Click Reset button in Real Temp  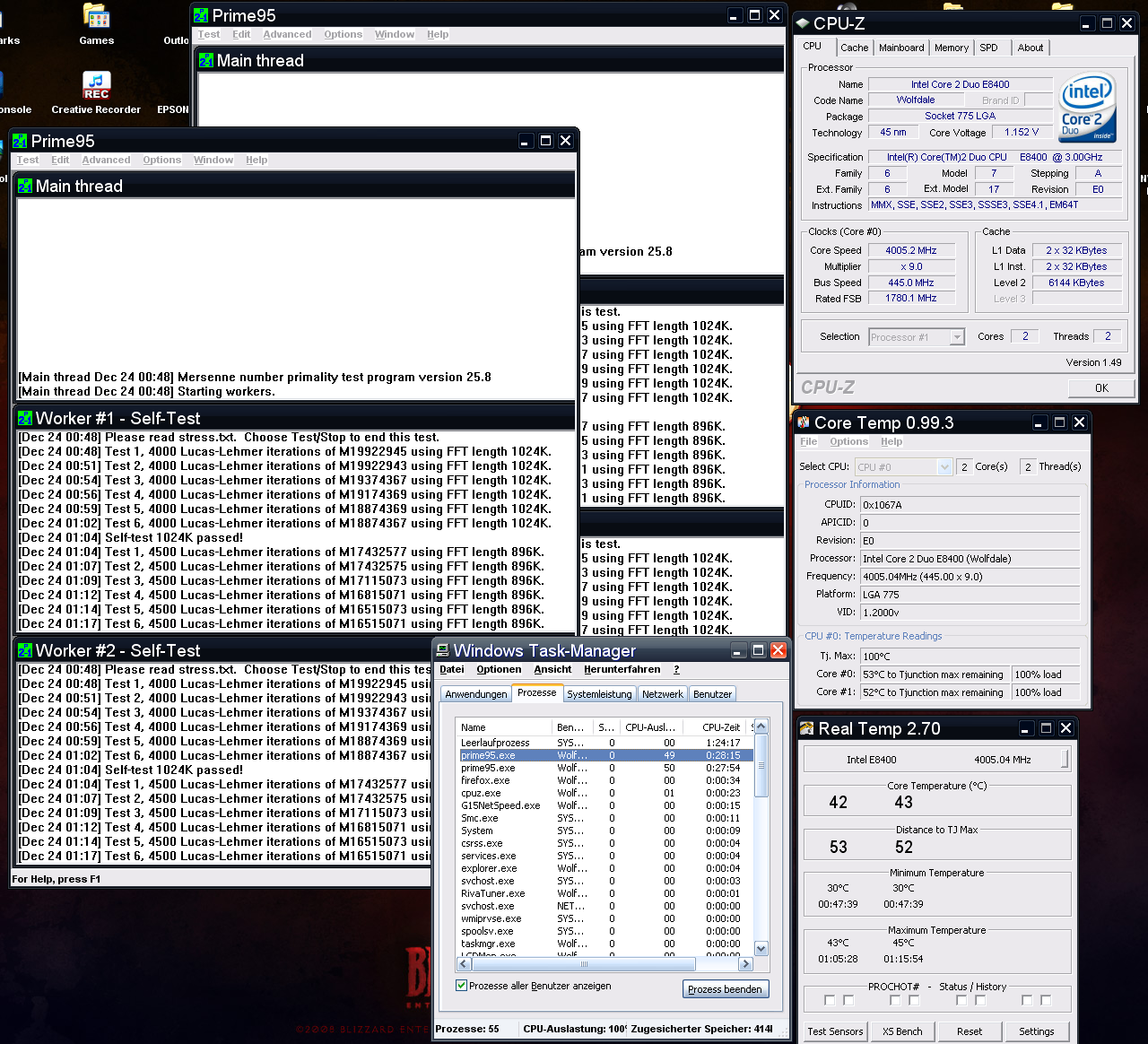[970, 1031]
